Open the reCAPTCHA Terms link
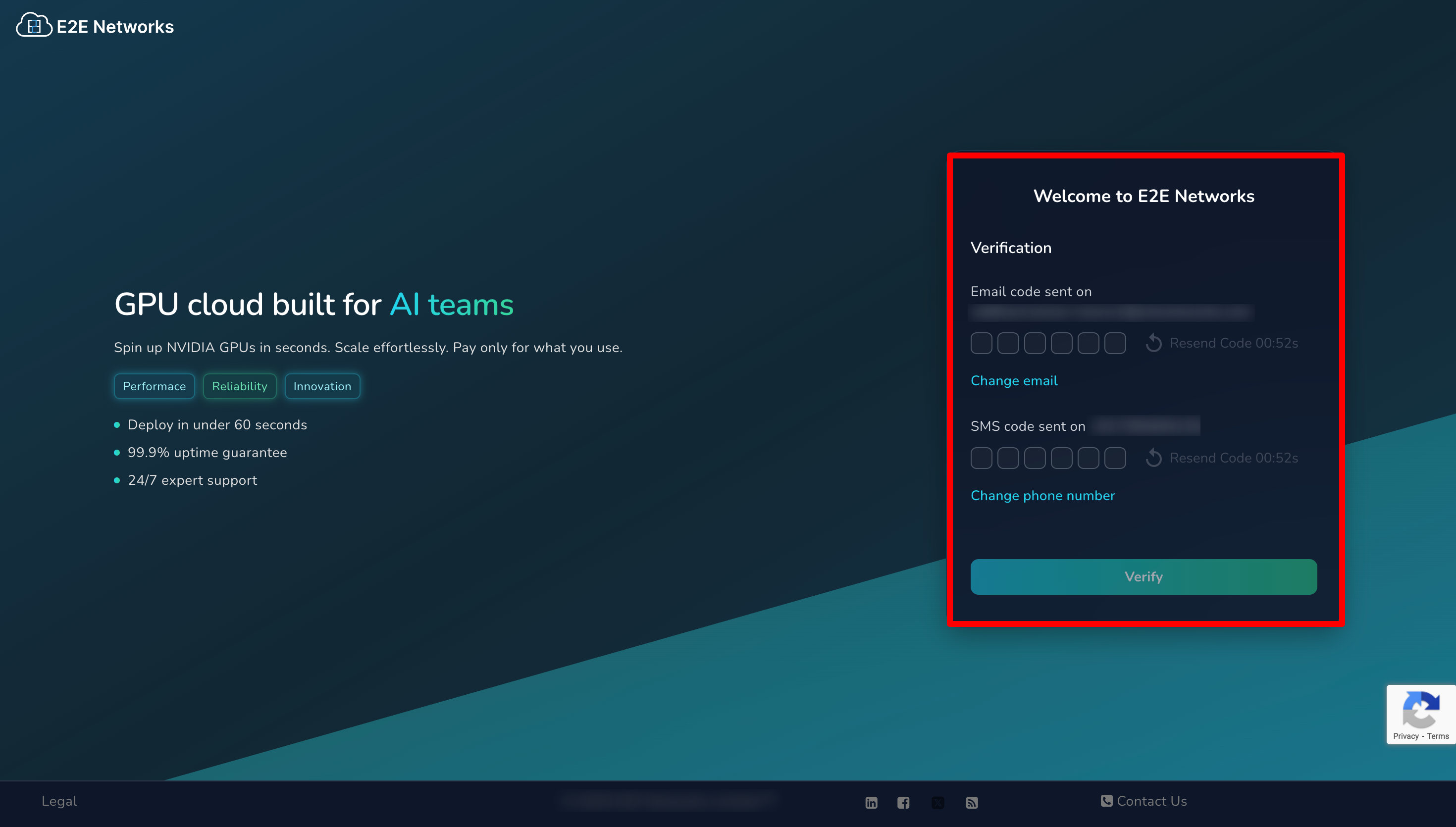The width and height of the screenshot is (1456, 827). 1438,736
